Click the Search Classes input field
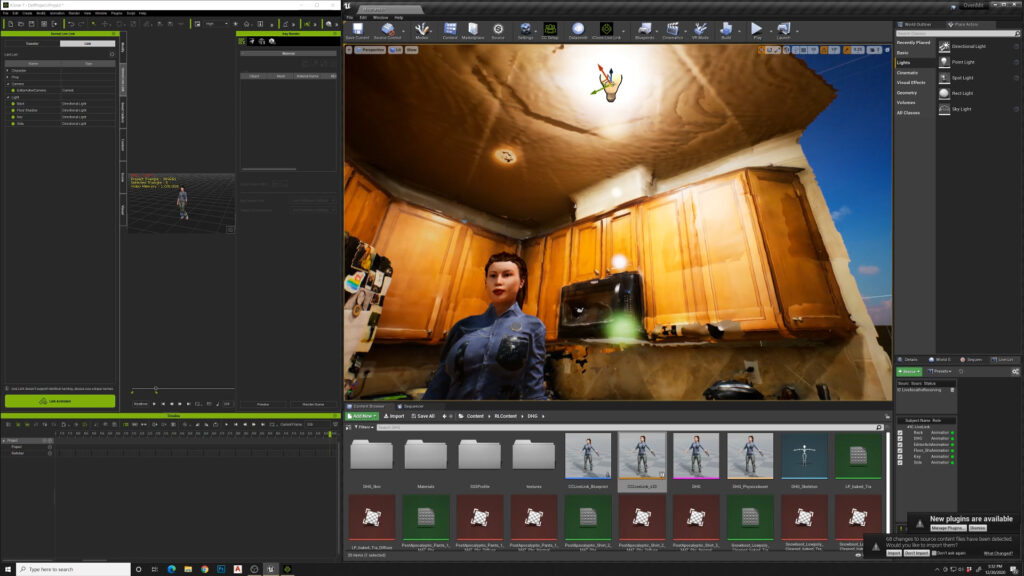The width and height of the screenshot is (1024, 576). click(957, 33)
